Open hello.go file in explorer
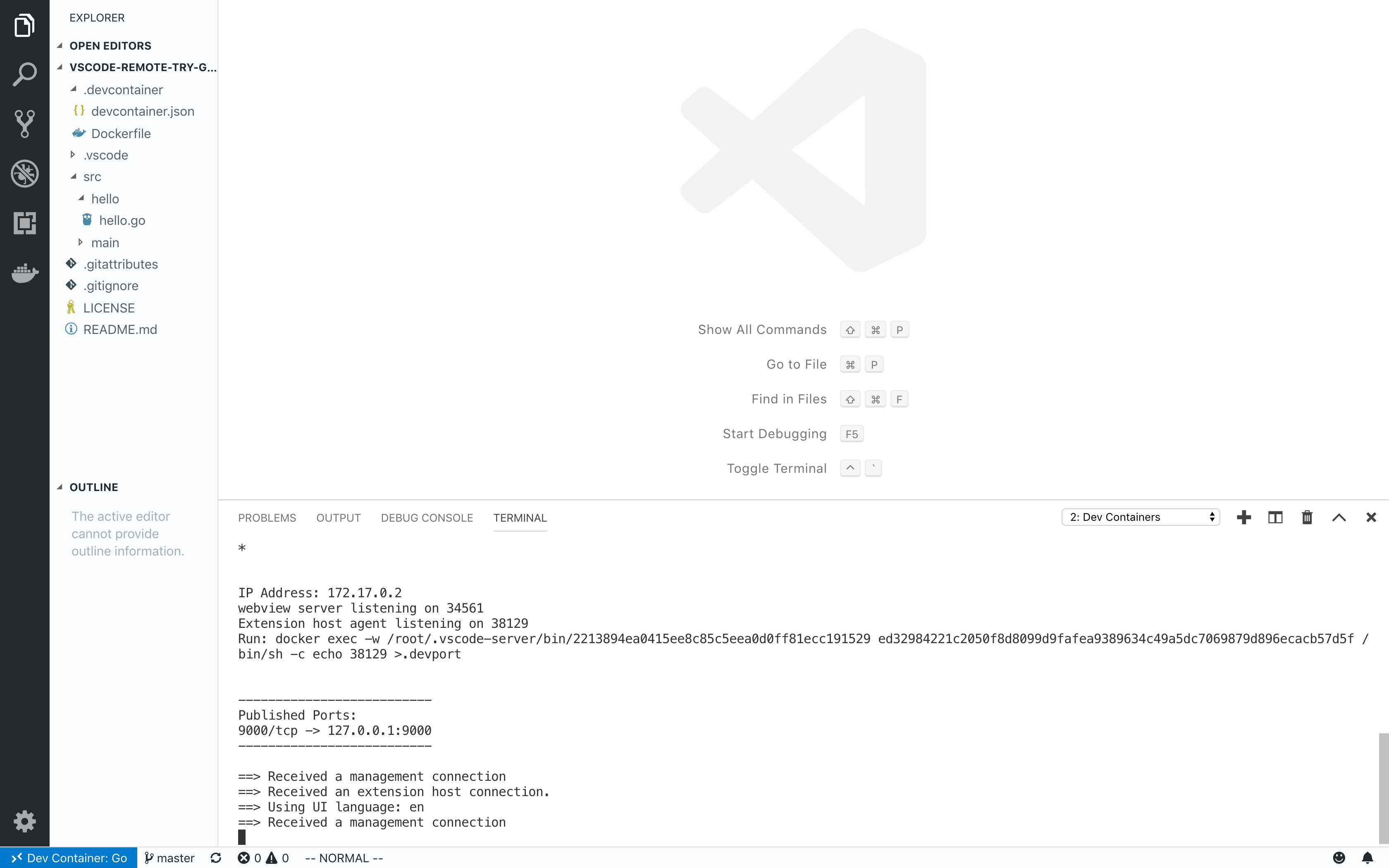This screenshot has width=1389, height=868. pyautogui.click(x=122, y=220)
